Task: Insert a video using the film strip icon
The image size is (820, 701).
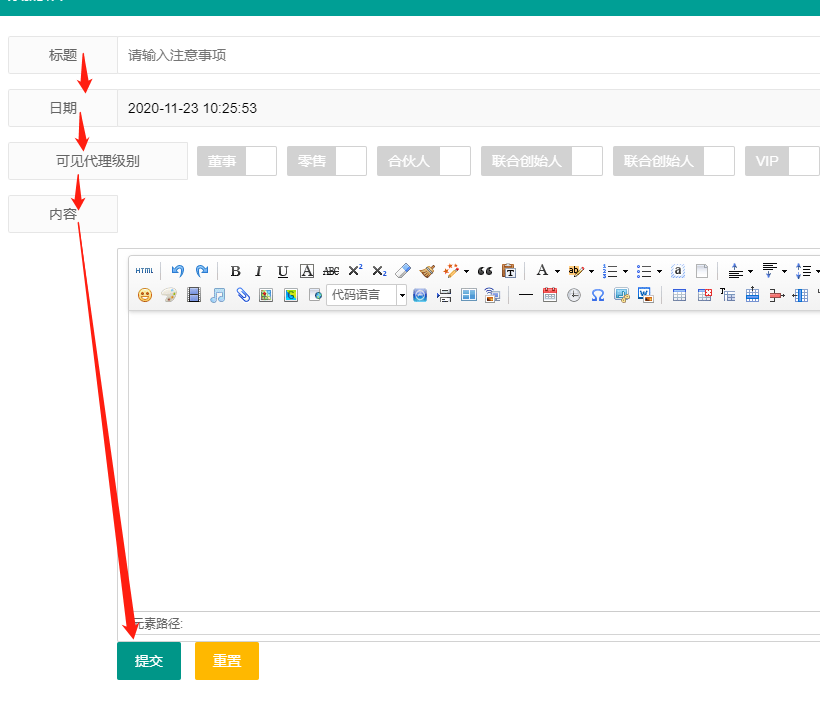Action: click(194, 295)
